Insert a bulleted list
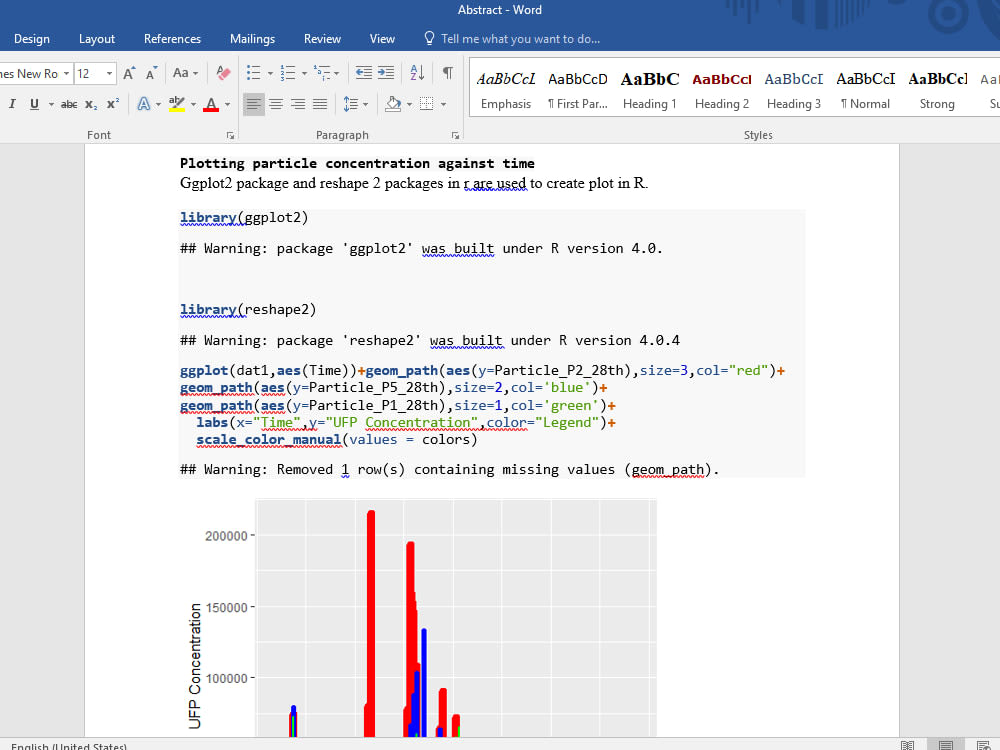The width and height of the screenshot is (1000, 750). pyautogui.click(x=253, y=73)
